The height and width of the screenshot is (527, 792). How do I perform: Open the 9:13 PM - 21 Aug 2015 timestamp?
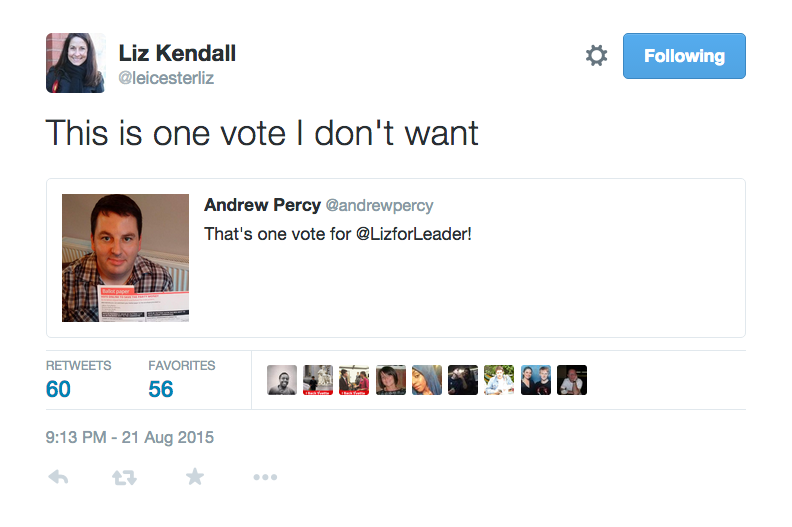tap(130, 437)
